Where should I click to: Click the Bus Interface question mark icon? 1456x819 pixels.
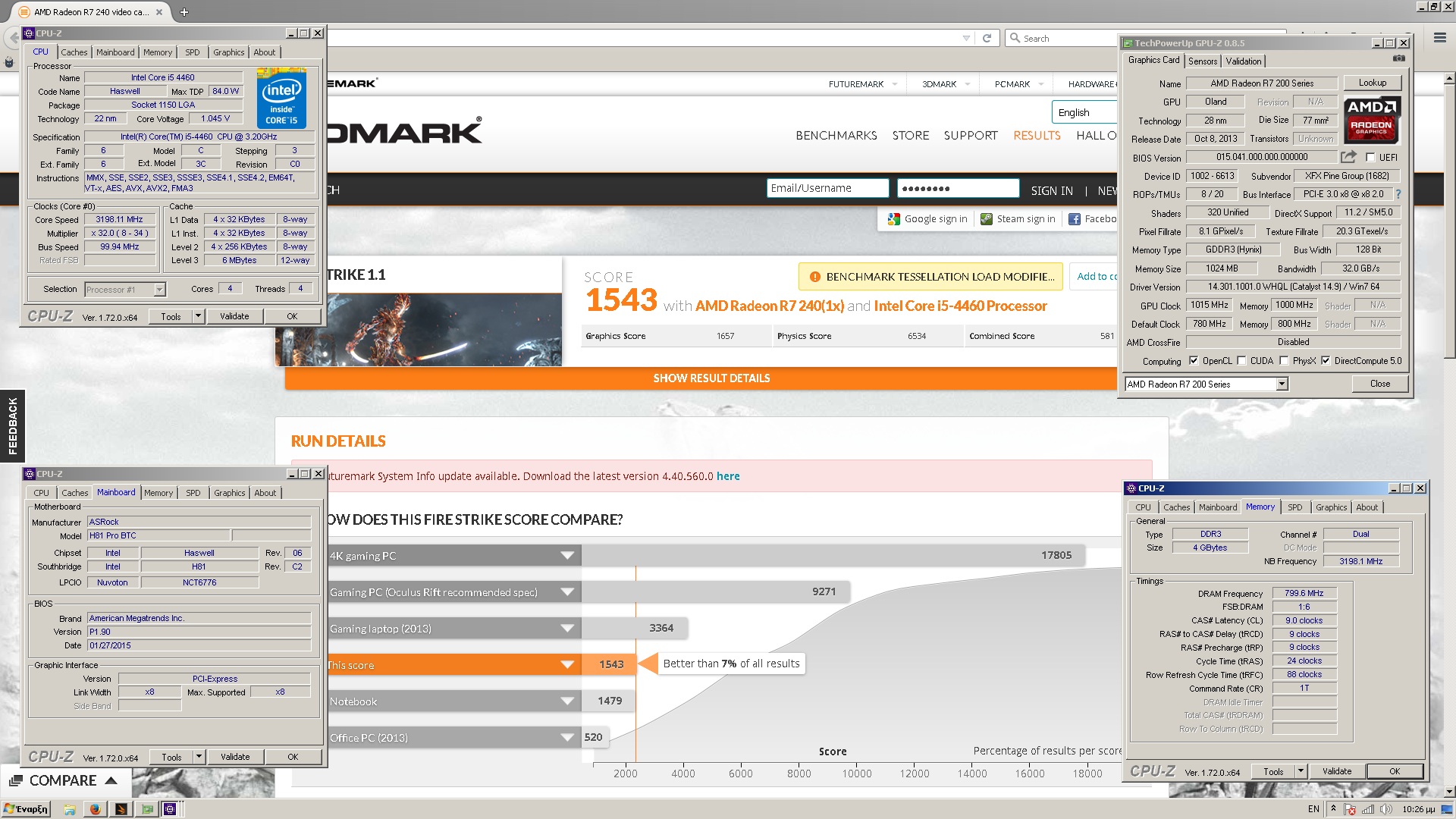(1398, 194)
